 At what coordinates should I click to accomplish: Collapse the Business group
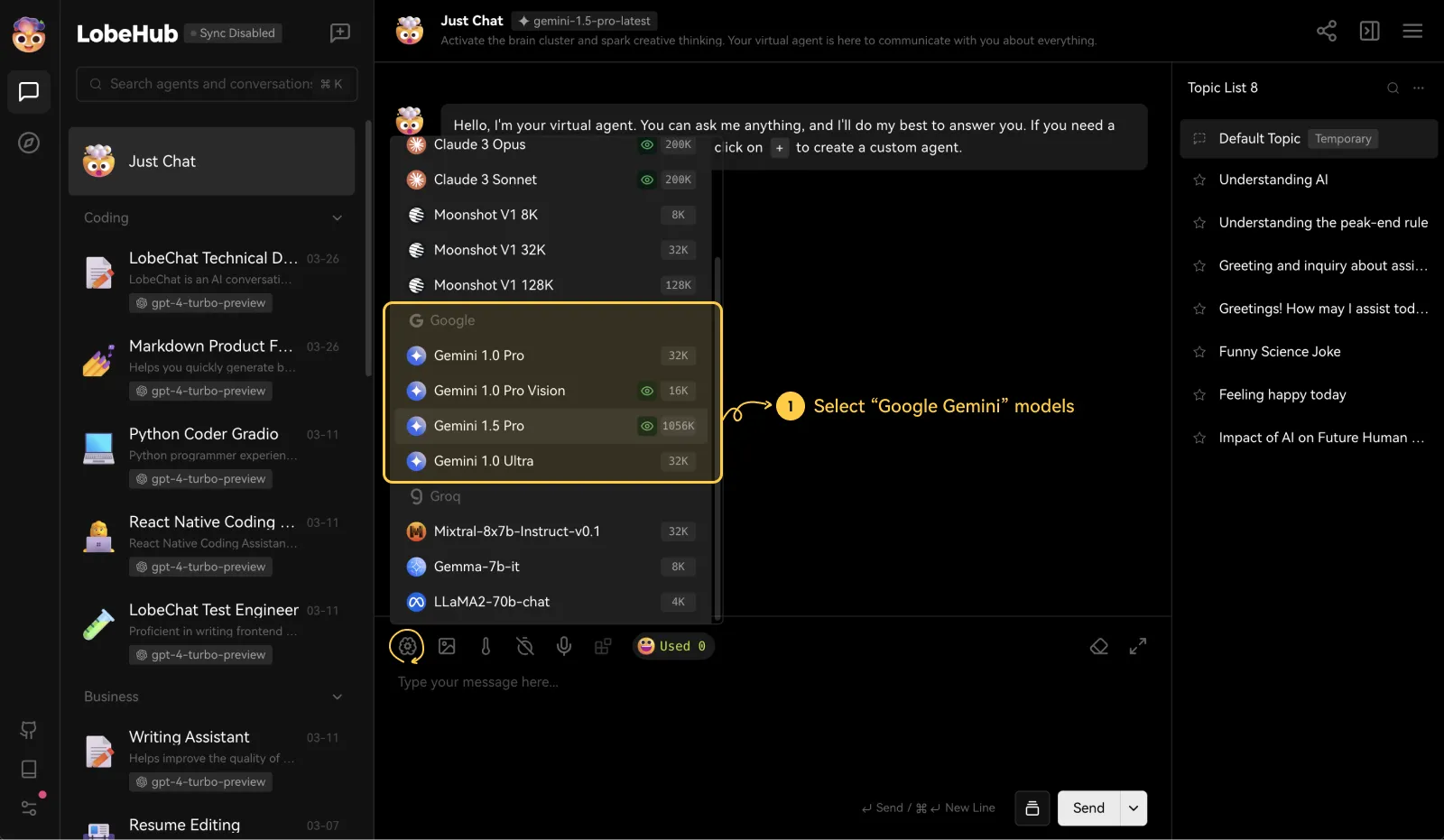pyautogui.click(x=338, y=697)
